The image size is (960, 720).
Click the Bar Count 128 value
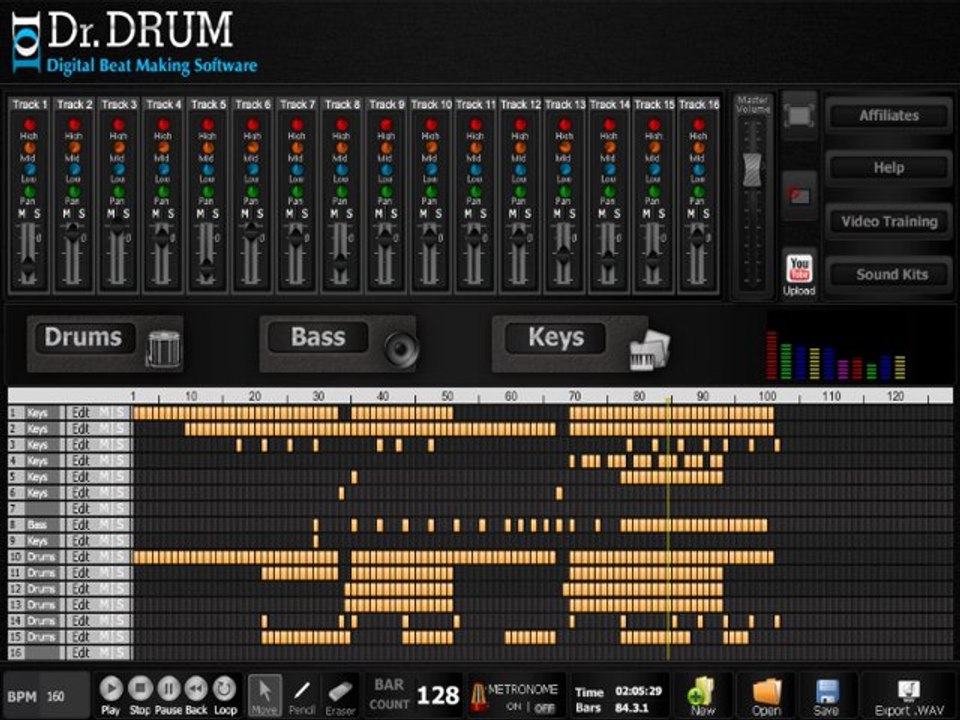tap(438, 696)
